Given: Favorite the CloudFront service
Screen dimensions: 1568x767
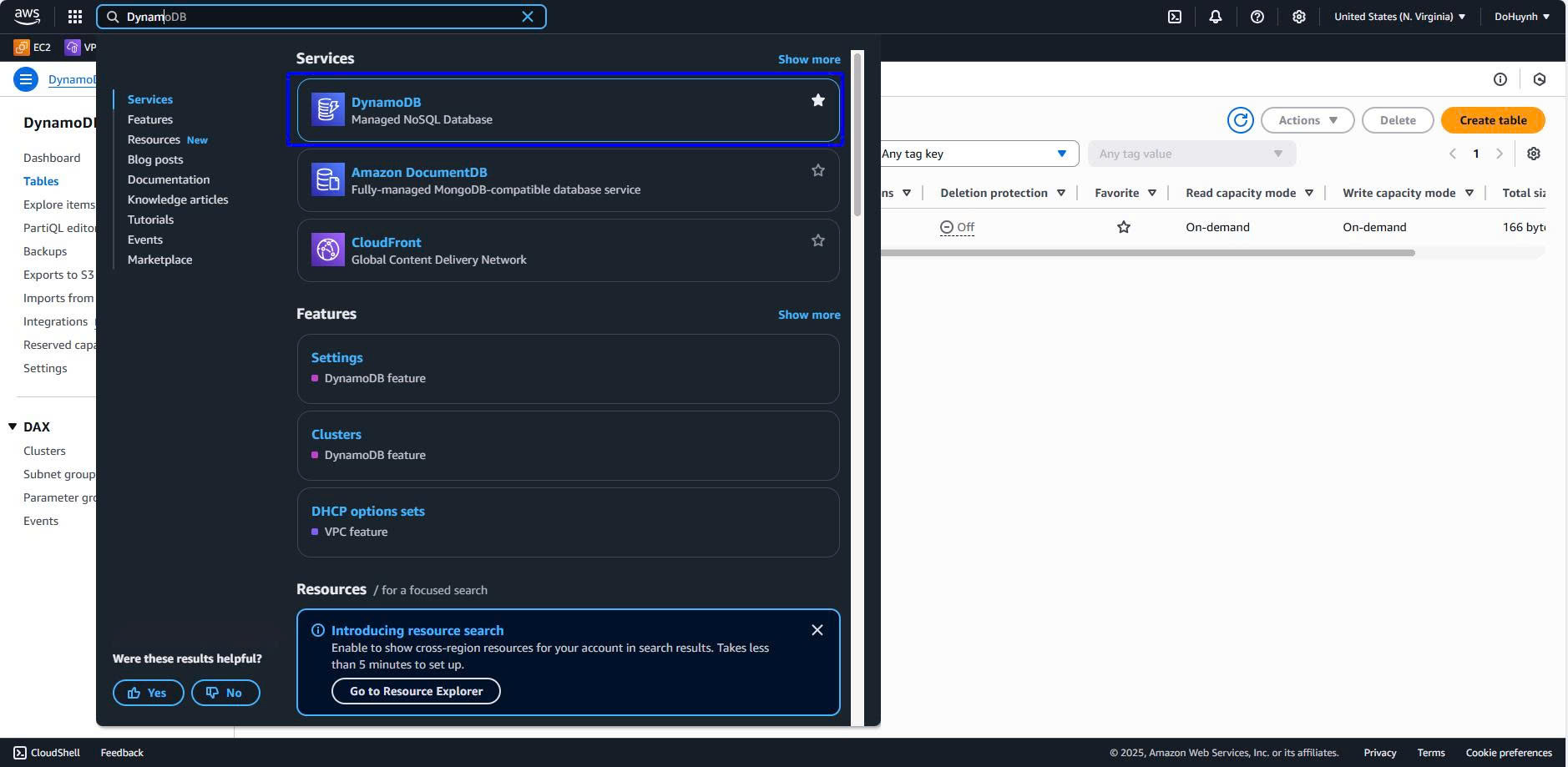Looking at the screenshot, I should click(817, 240).
